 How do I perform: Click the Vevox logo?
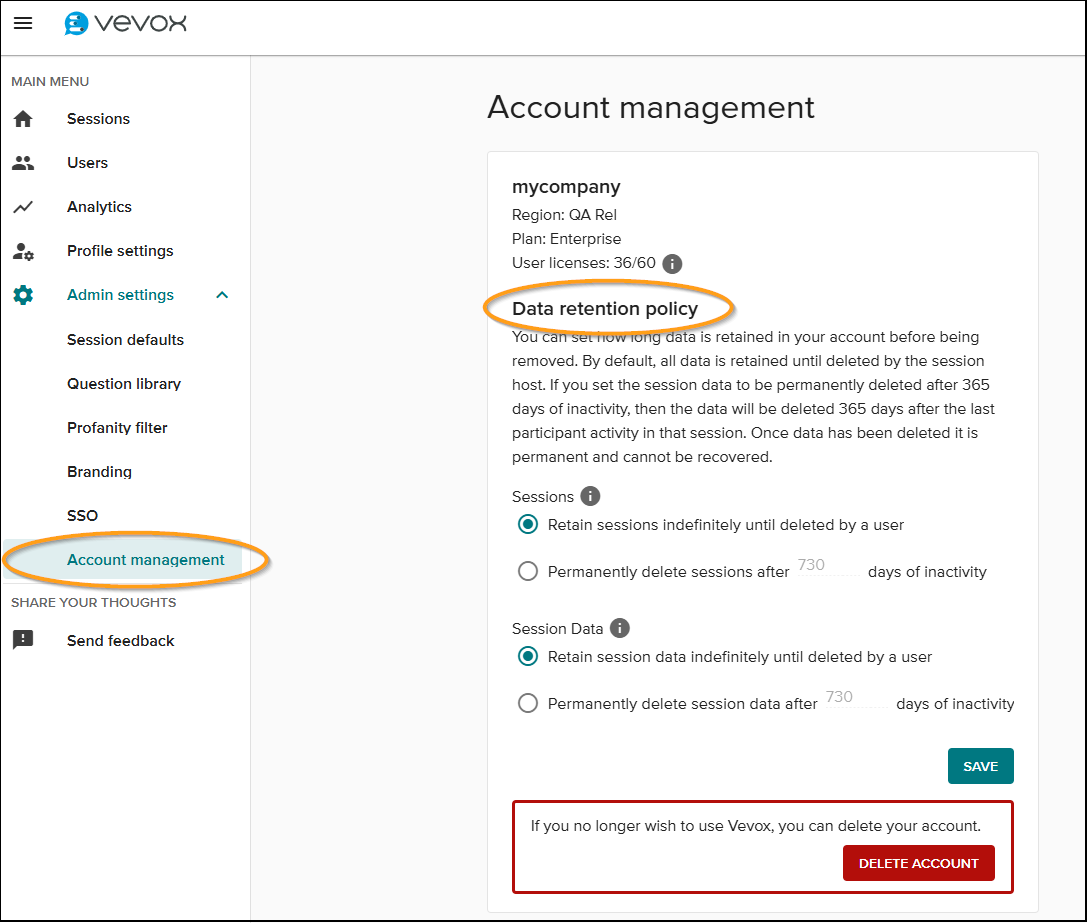[x=125, y=24]
